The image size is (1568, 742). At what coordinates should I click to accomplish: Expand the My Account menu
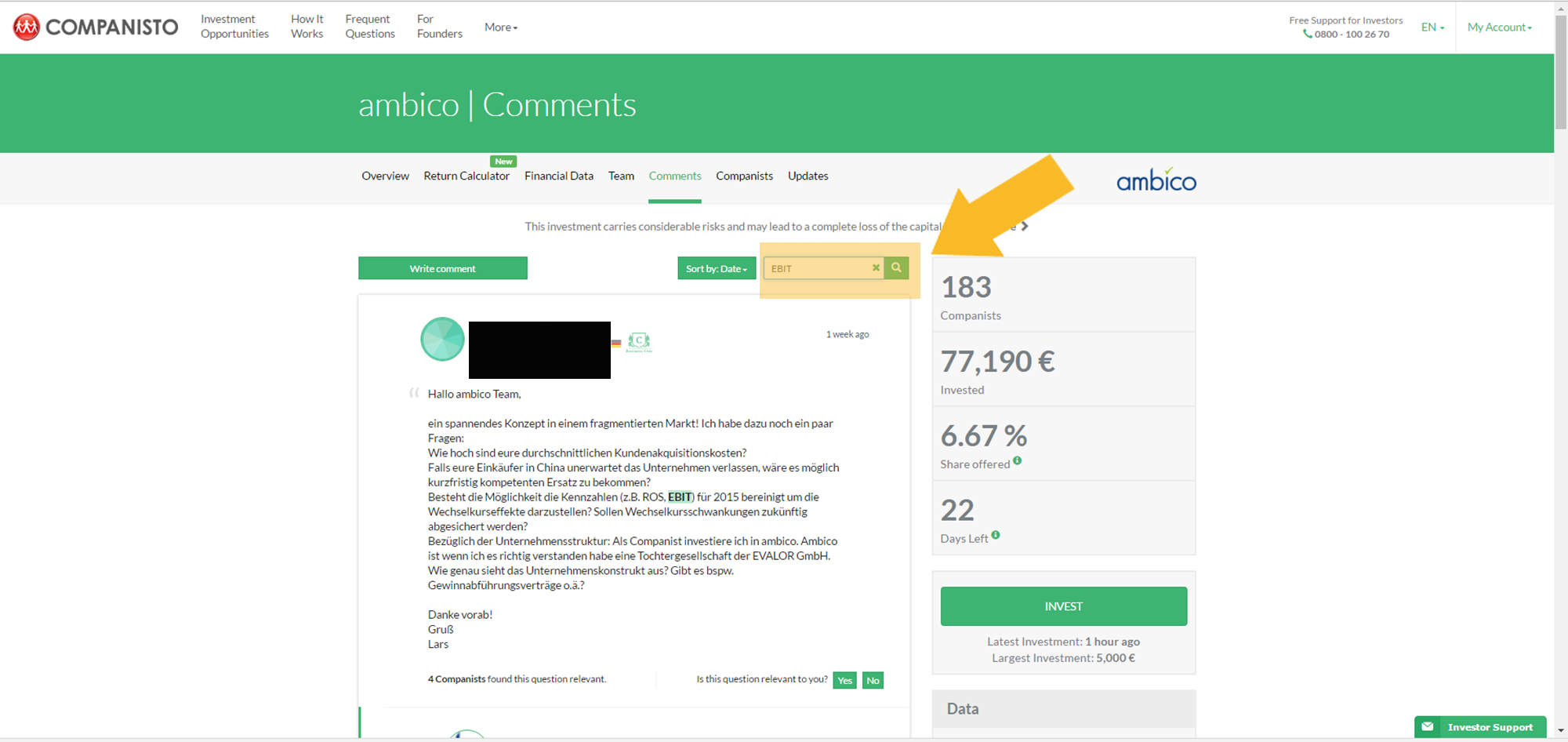pyautogui.click(x=1499, y=27)
